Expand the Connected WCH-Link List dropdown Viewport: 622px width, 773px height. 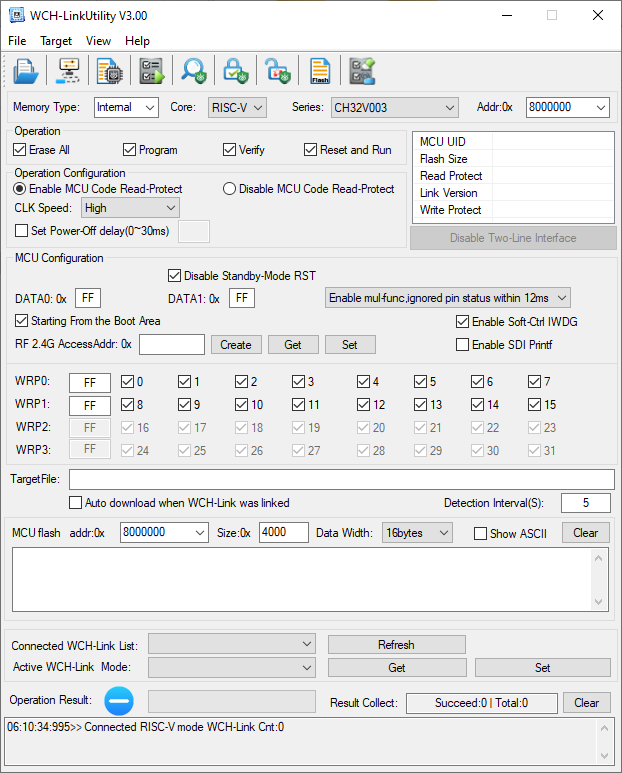click(232, 644)
